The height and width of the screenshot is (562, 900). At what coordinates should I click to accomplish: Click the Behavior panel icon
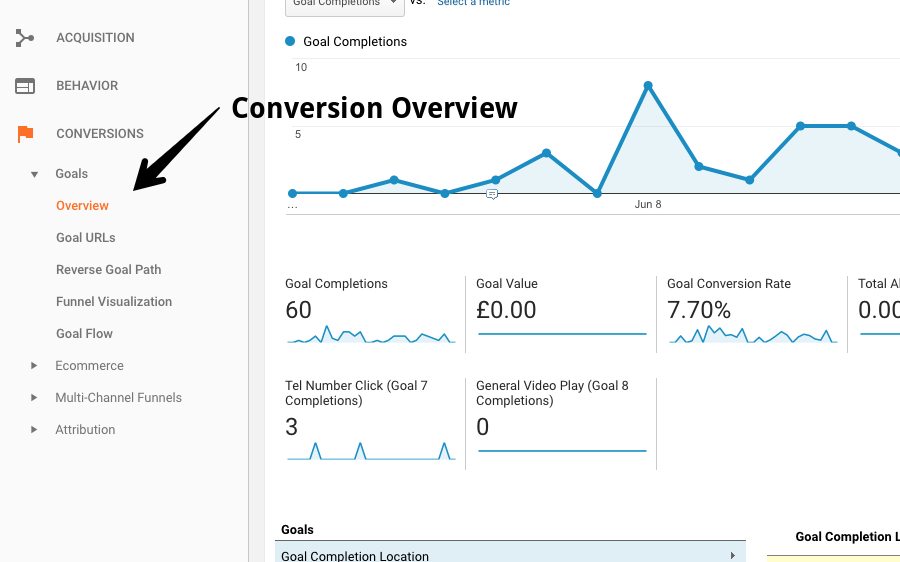pyautogui.click(x=25, y=86)
